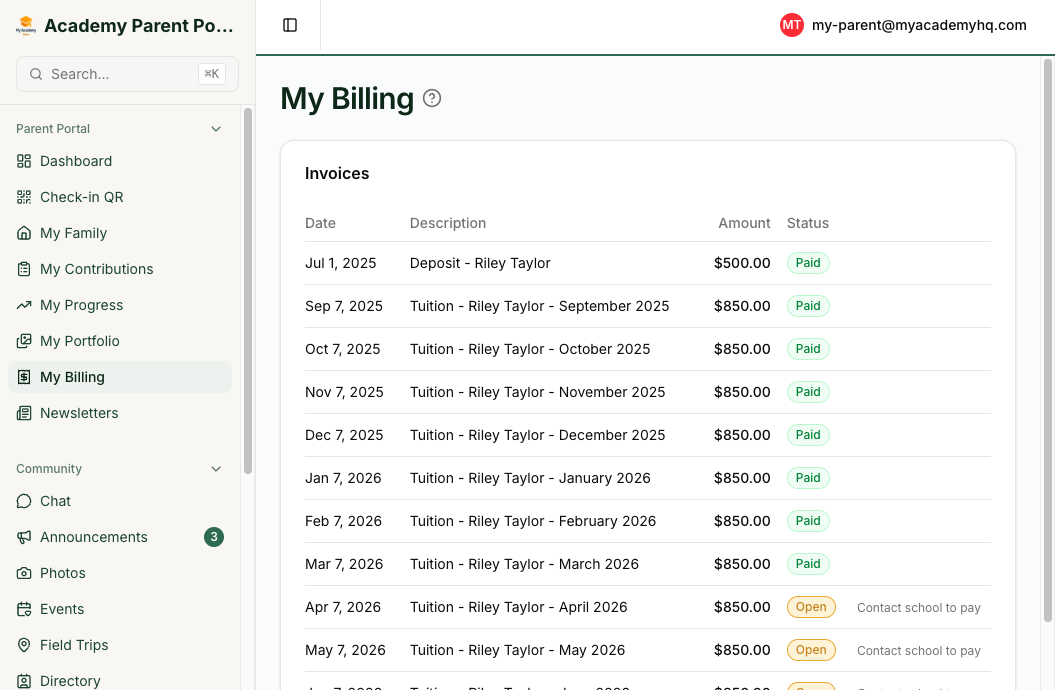Image resolution: width=1055 pixels, height=690 pixels.
Task: Click the Photos camera icon
Action: tap(24, 573)
